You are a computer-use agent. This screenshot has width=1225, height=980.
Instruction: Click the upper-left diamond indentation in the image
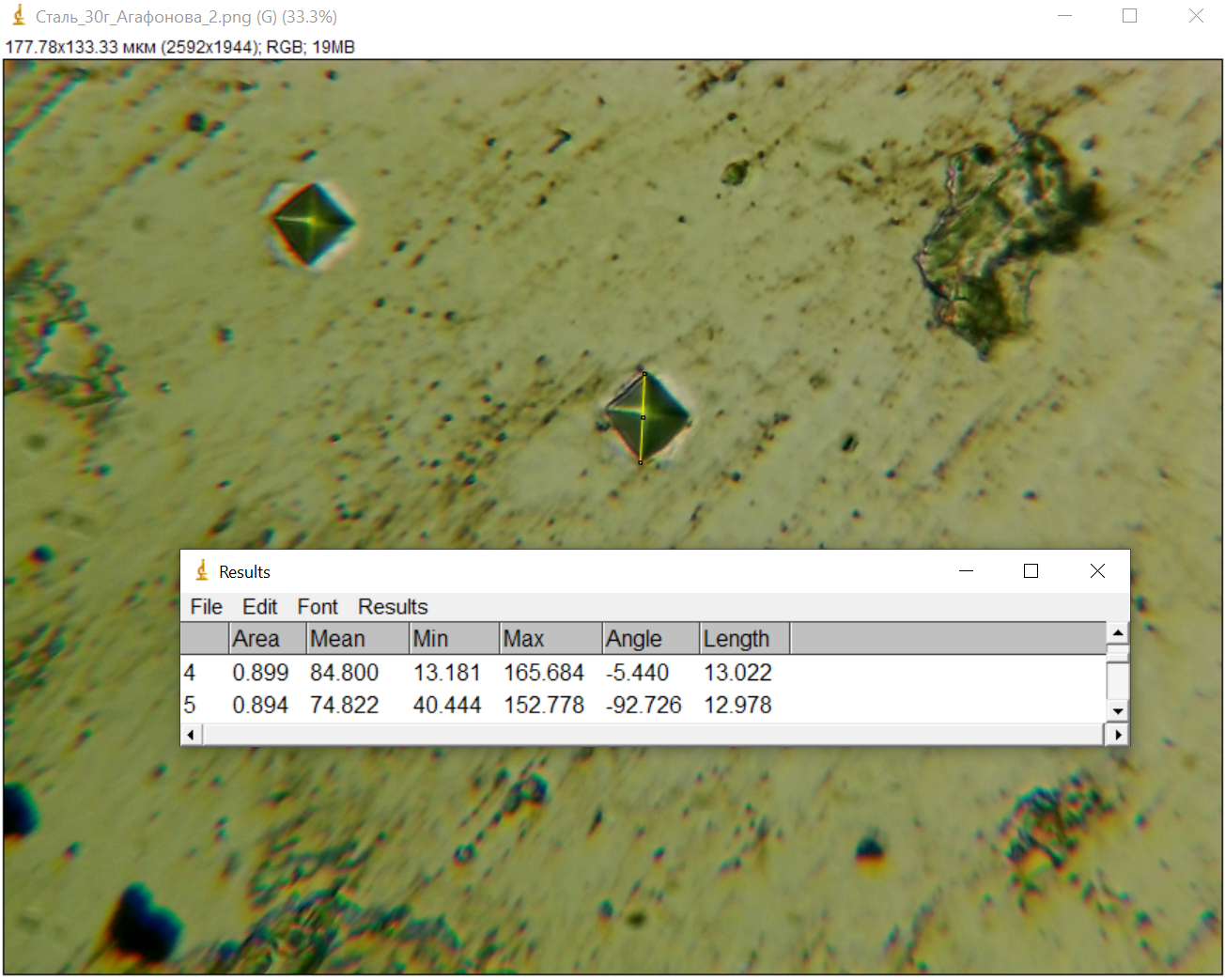tap(311, 225)
